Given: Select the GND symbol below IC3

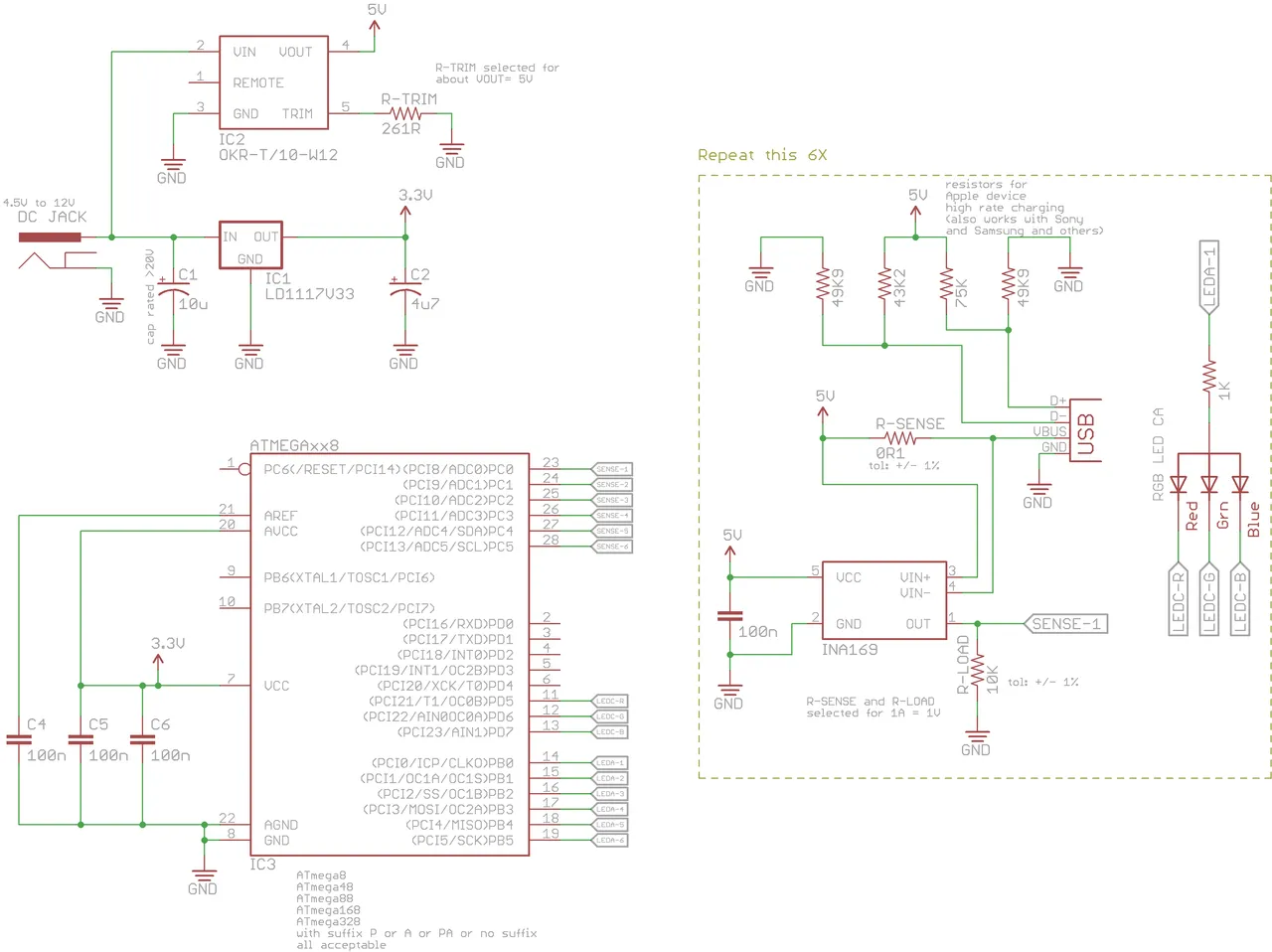Looking at the screenshot, I should point(203,875).
